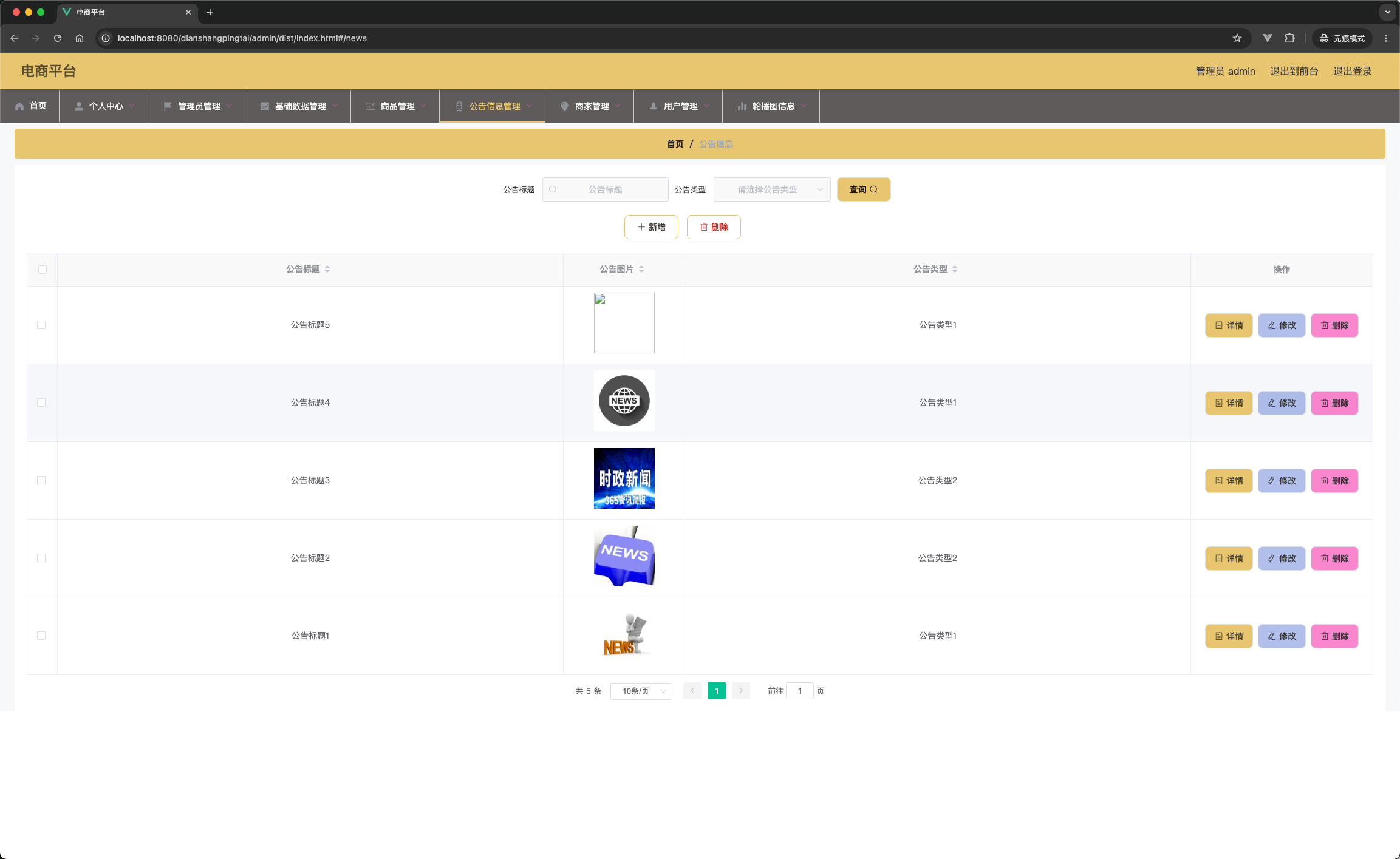
Task: Toggle the select-all checkbox in table header
Action: click(x=43, y=270)
